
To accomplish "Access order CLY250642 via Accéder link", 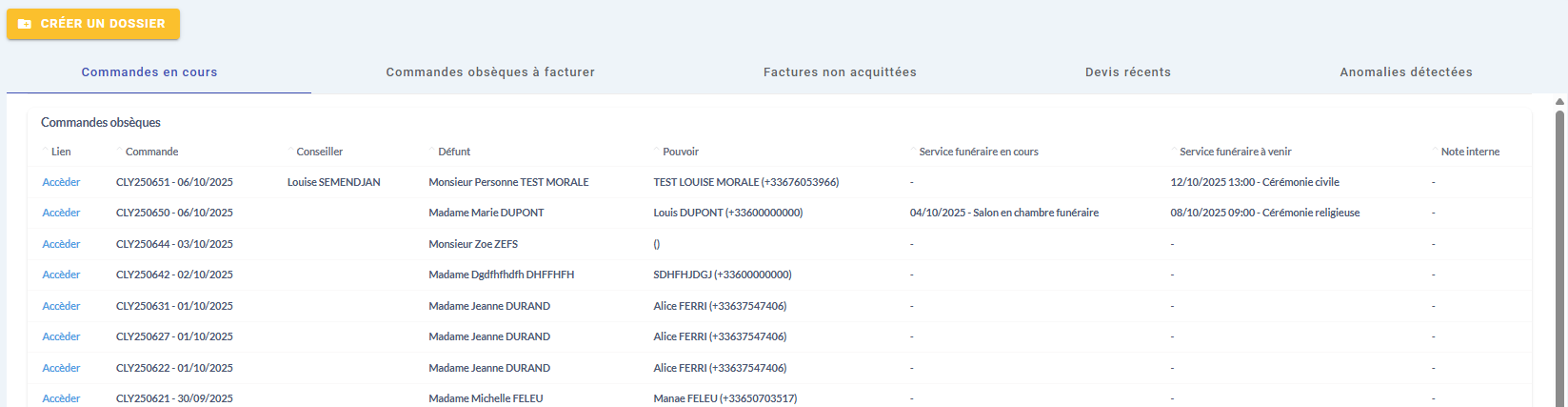I will click(x=61, y=275).
